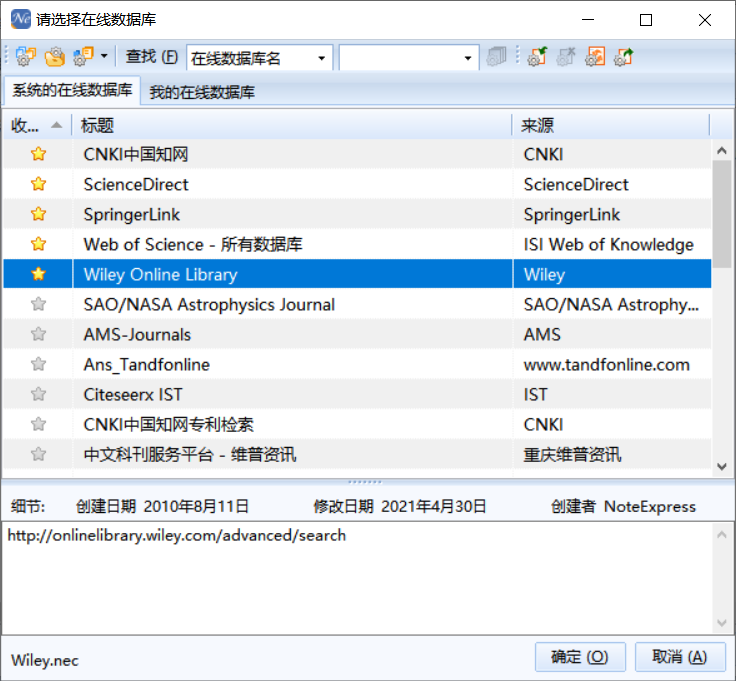Image resolution: width=736 pixels, height=681 pixels.
Task: Star 中文科刊服务平台 - 维普资讯 as favorite
Action: coord(38,454)
